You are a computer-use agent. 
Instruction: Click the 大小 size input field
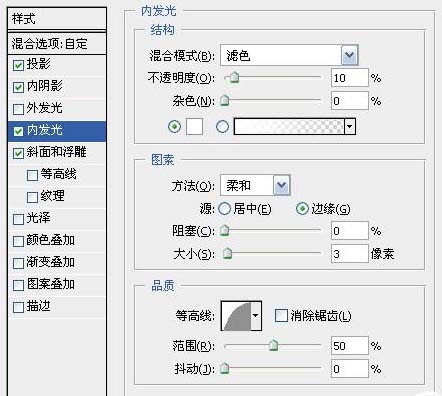tap(350, 254)
